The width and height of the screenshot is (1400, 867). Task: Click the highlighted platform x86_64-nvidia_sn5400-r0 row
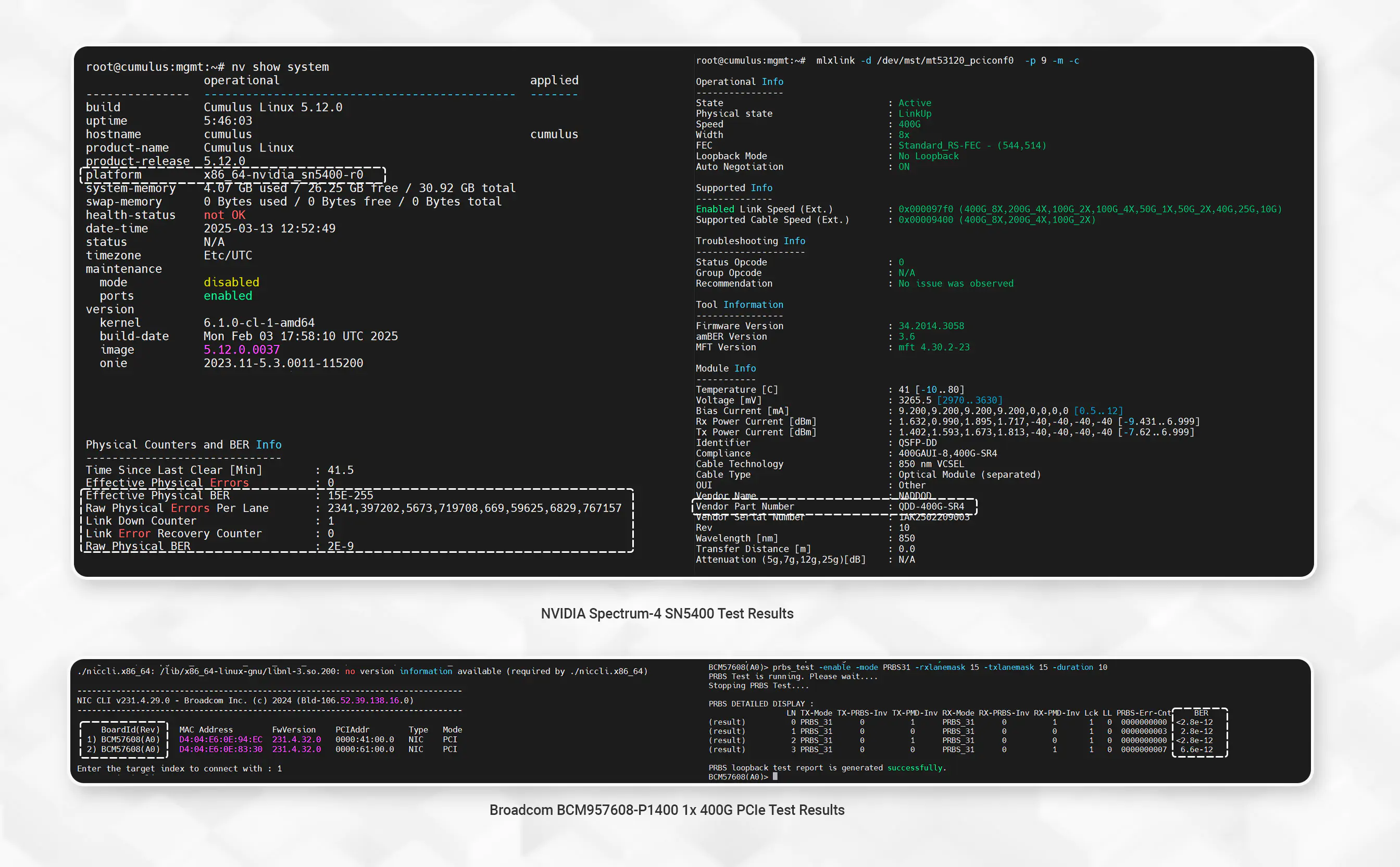coord(232,175)
